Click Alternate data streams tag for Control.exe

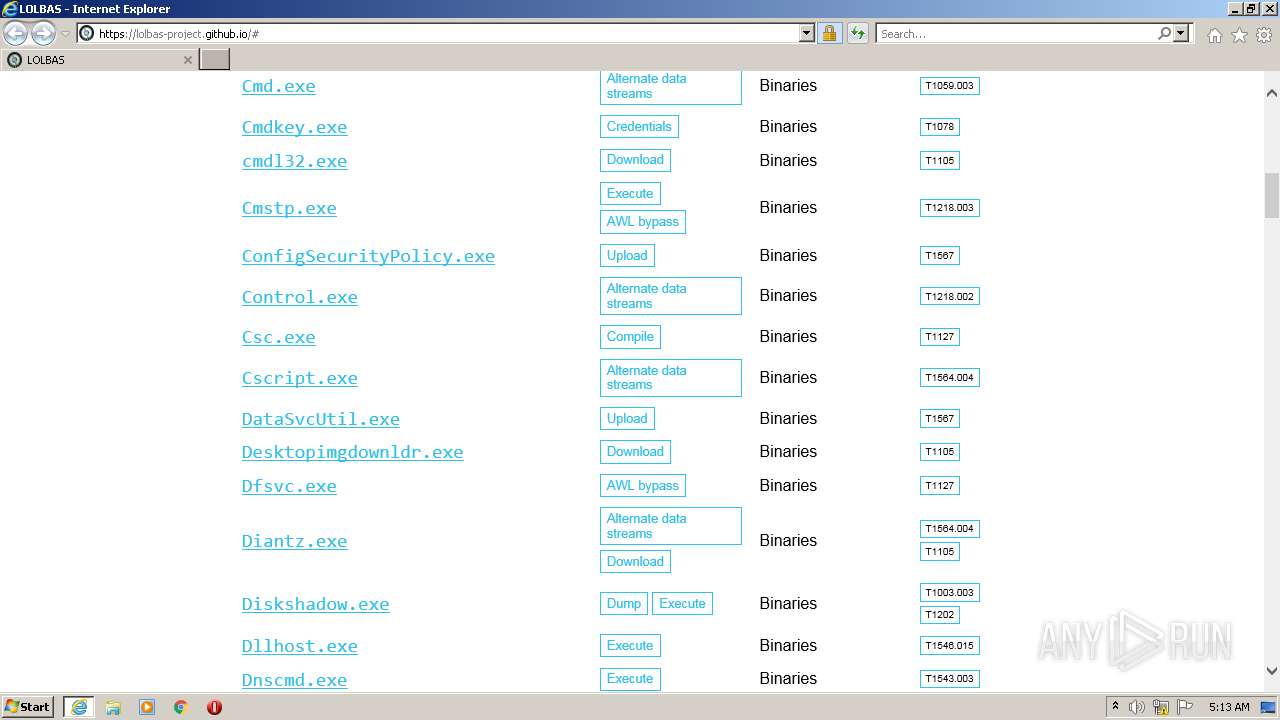[x=670, y=296]
